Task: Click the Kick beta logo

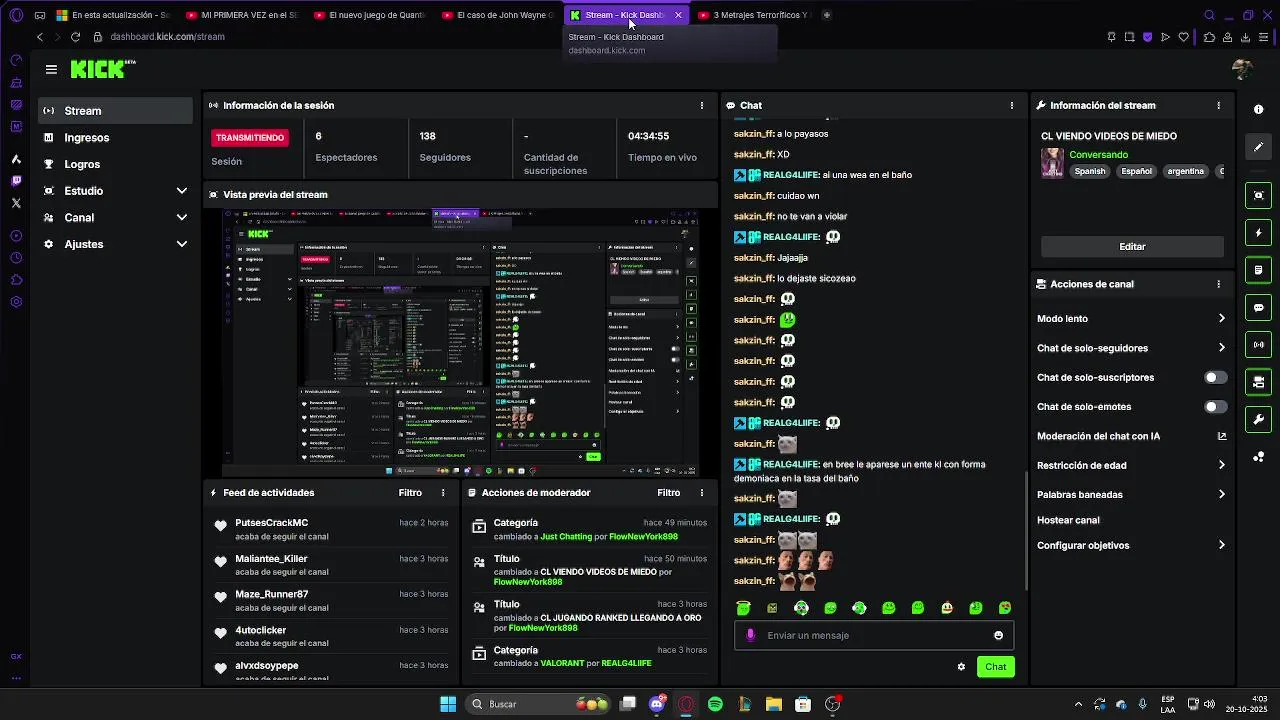Action: 103,69
